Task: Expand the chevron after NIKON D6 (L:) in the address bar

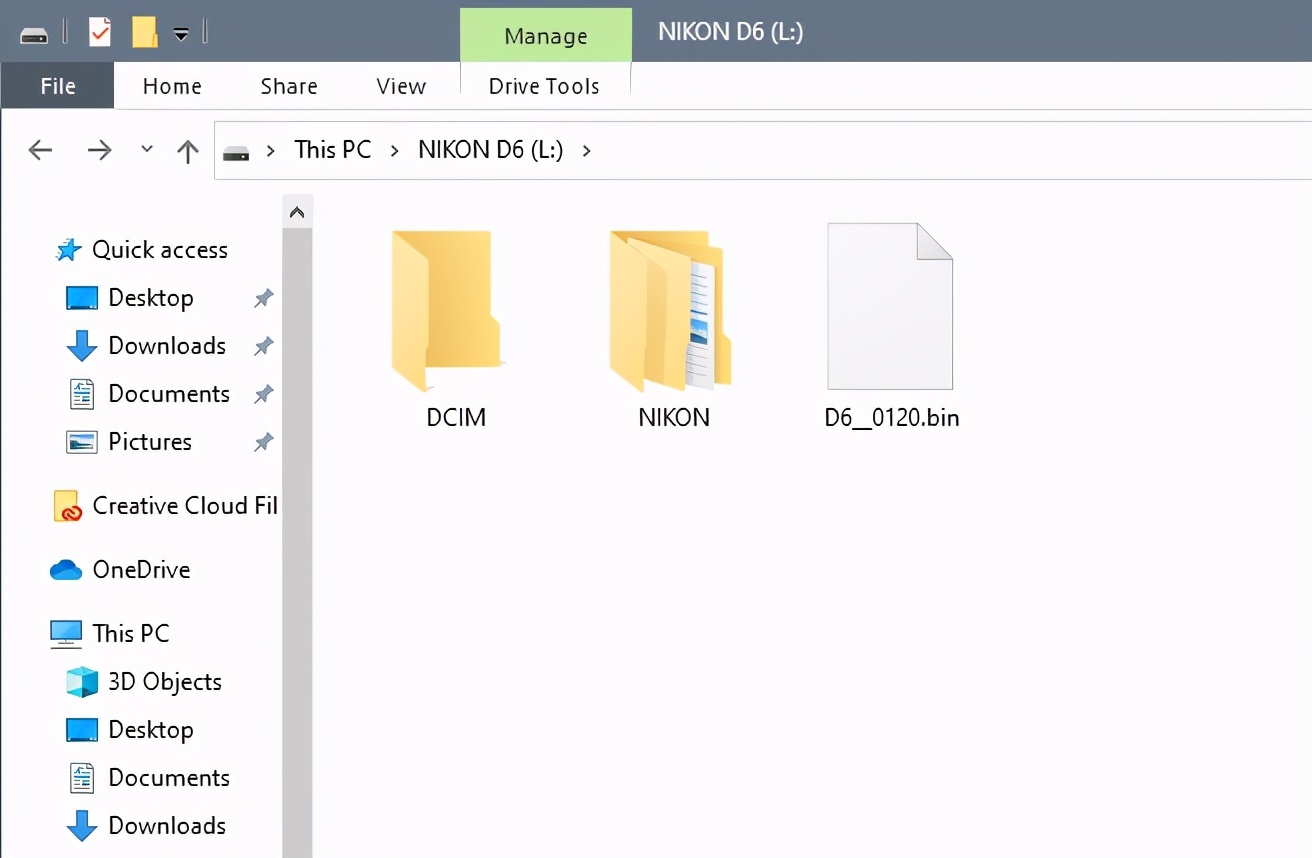Action: click(x=586, y=151)
